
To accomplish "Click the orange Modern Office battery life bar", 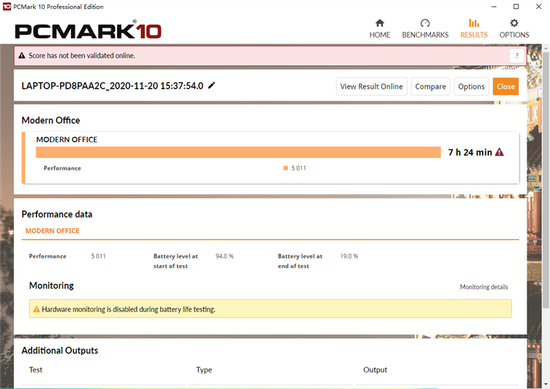I will click(238, 152).
